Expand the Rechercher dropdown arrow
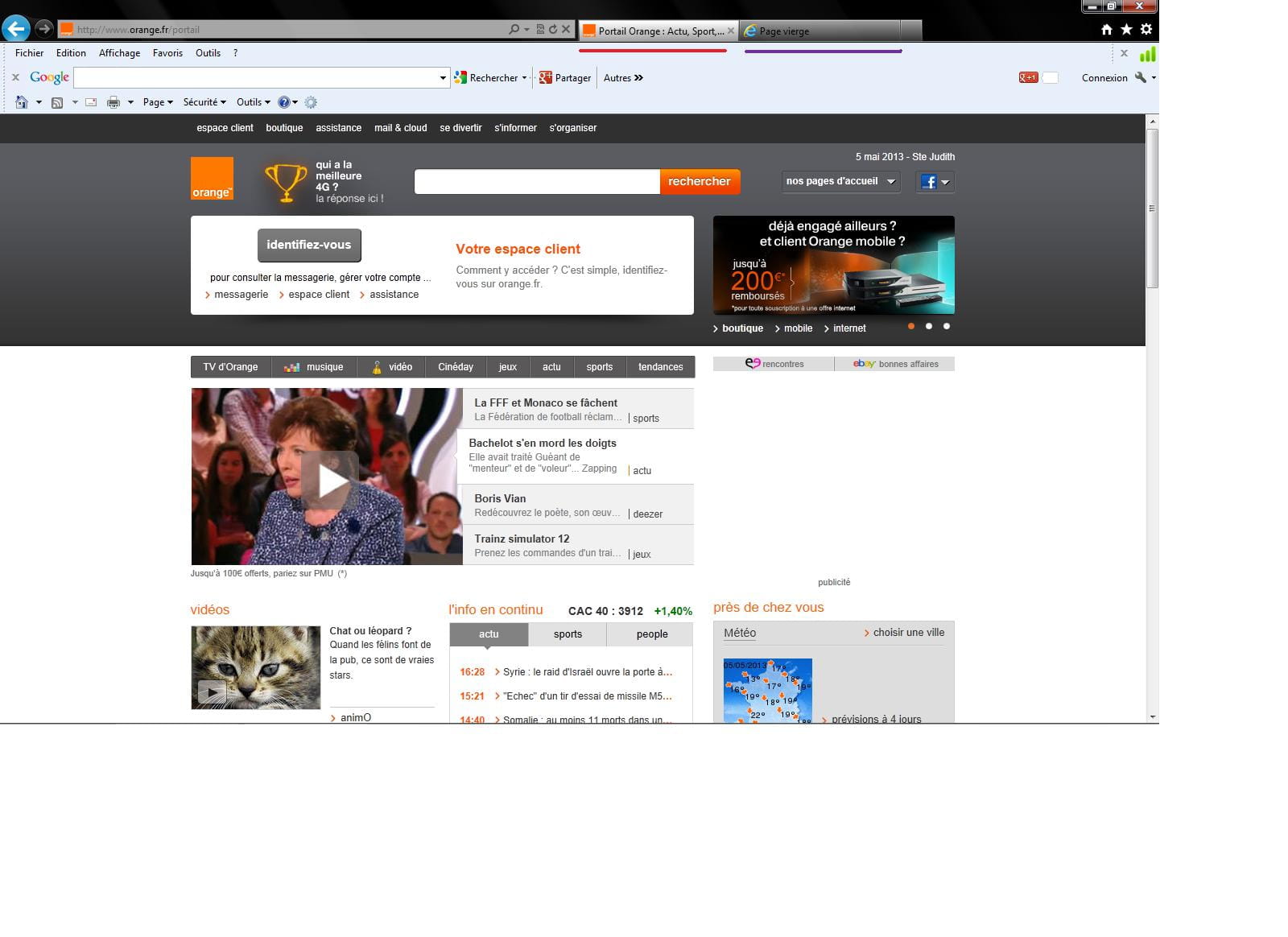This screenshot has height=937, width=1288. coord(524,78)
